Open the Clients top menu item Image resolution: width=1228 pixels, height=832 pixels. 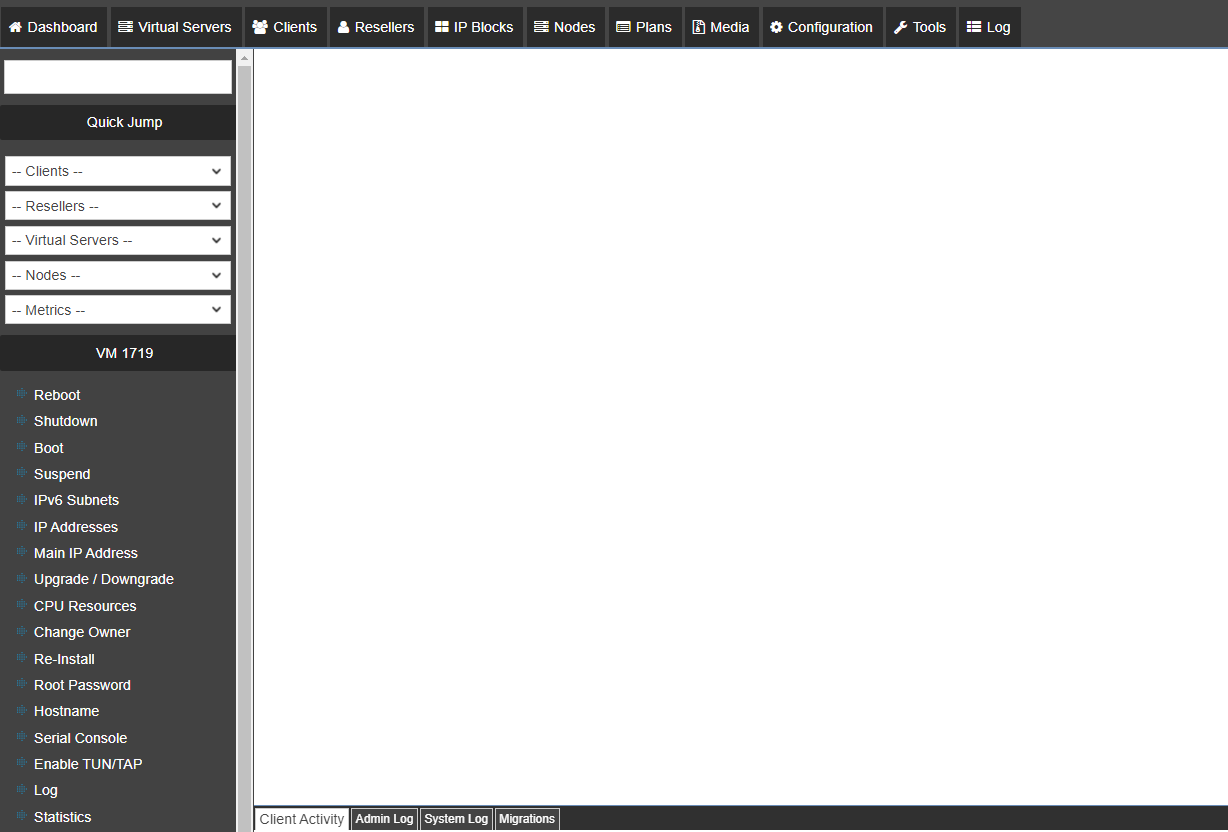point(285,27)
